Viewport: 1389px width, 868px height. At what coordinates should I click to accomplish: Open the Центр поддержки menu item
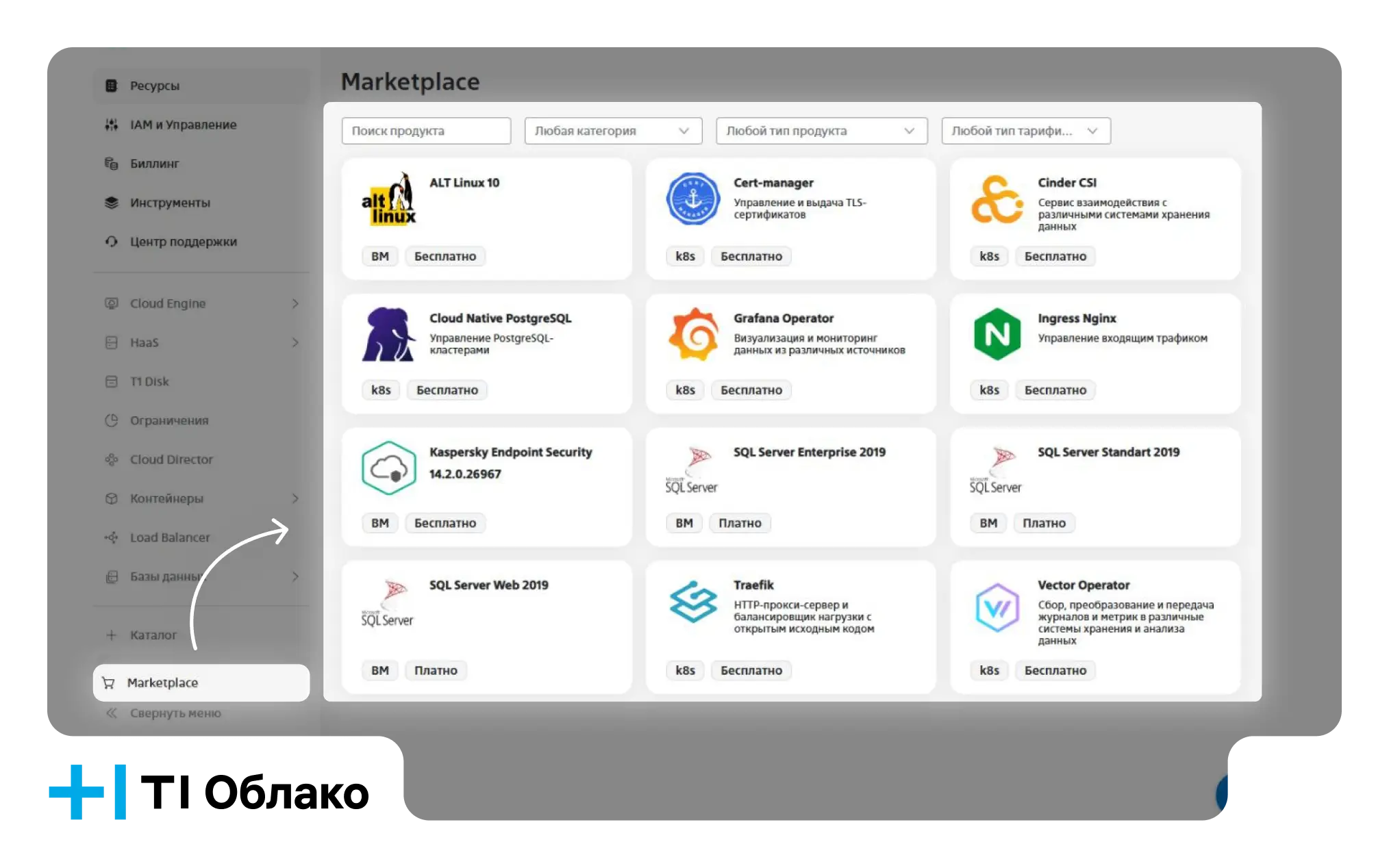click(201, 242)
